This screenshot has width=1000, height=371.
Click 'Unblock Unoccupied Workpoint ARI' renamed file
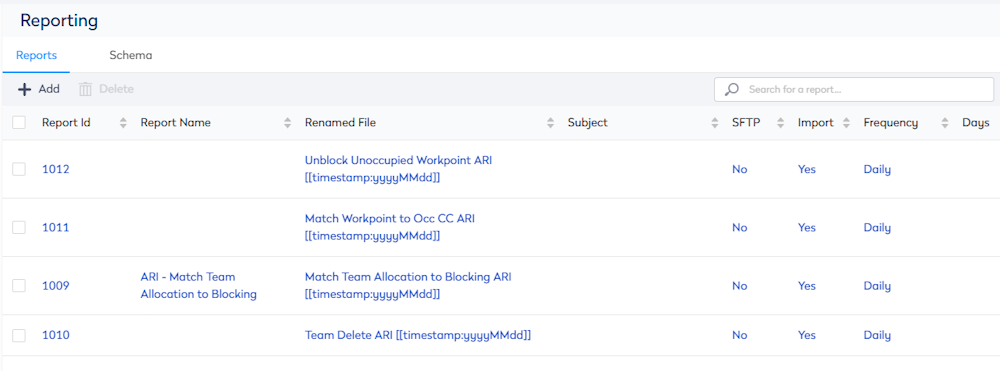coord(399,169)
